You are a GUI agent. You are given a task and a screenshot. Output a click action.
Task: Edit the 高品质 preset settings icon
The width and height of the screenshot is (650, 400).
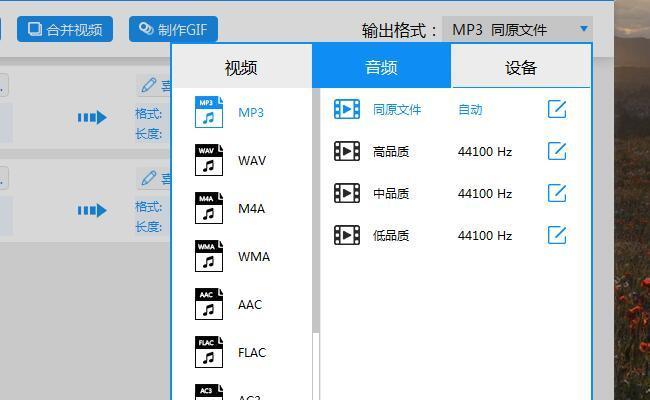coord(557,151)
